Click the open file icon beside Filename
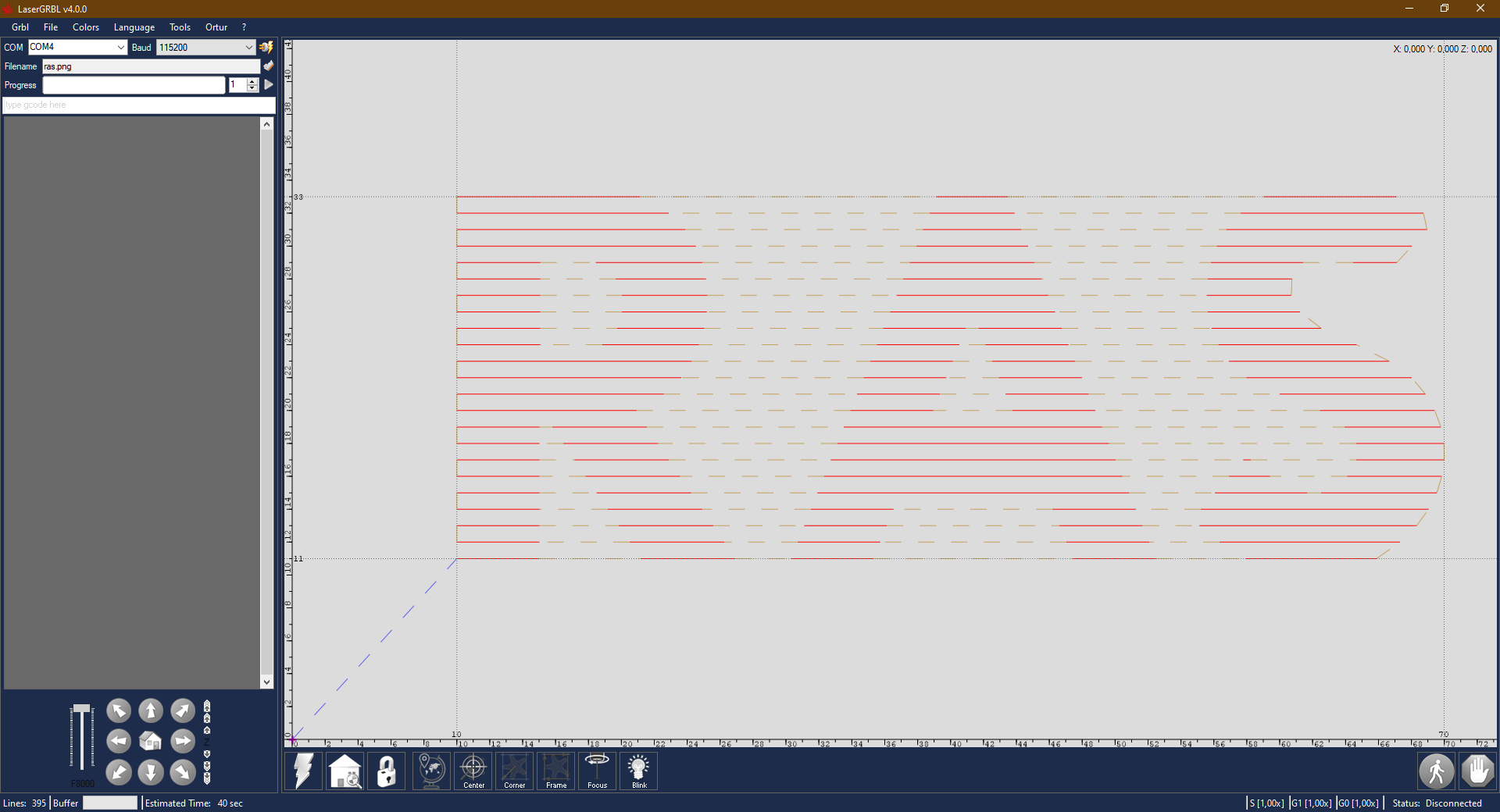1500x812 pixels. [x=269, y=66]
